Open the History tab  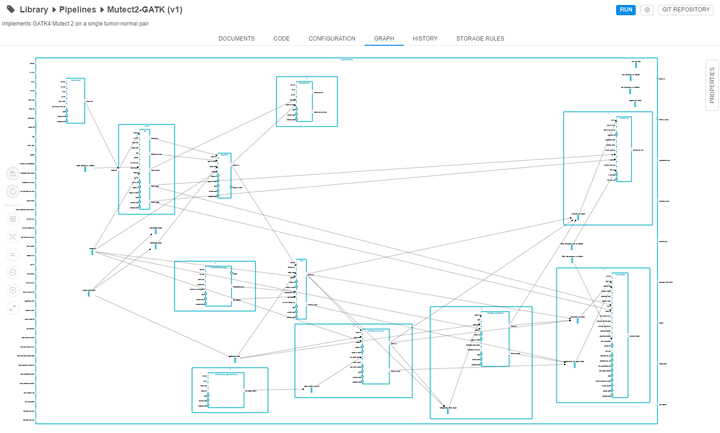425,38
